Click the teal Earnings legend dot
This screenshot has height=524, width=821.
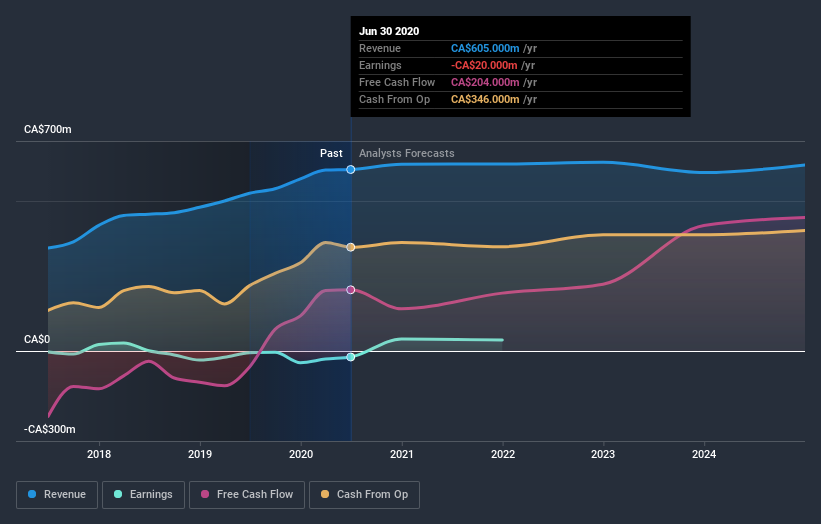tap(118, 494)
